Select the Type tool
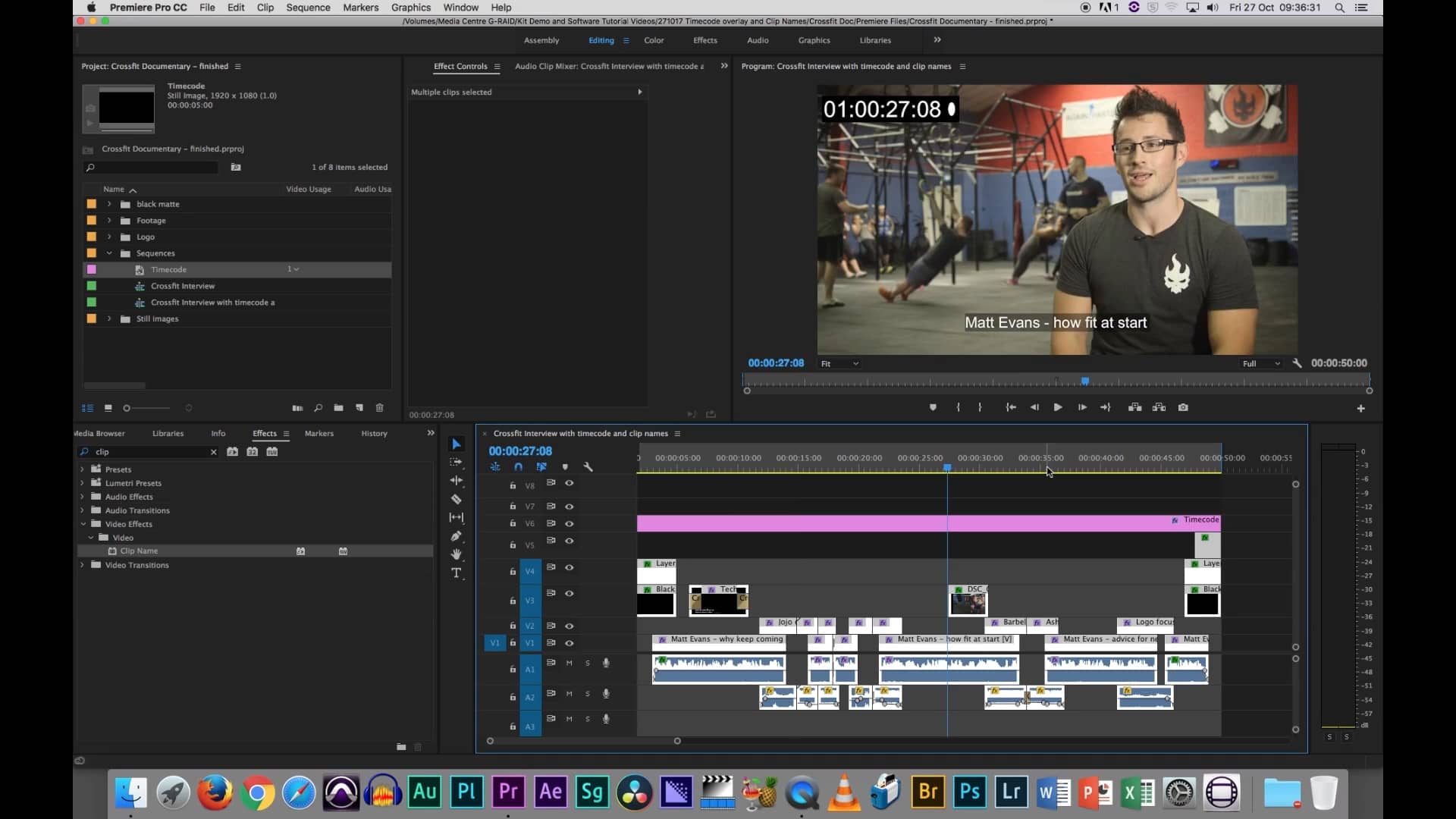The width and height of the screenshot is (1456, 819). tap(457, 573)
